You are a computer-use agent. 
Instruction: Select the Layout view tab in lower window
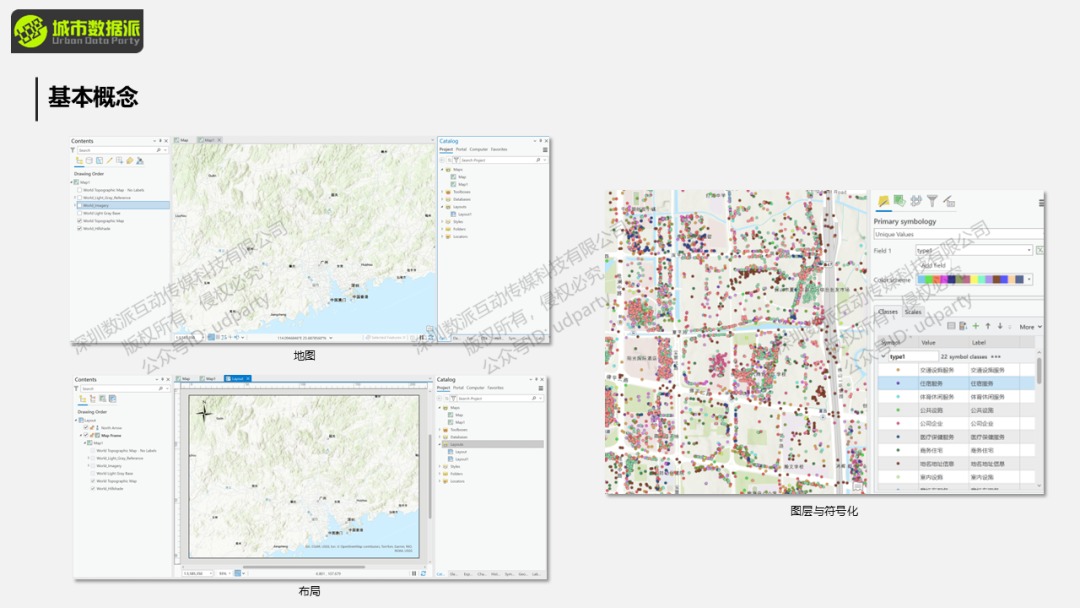pos(236,379)
